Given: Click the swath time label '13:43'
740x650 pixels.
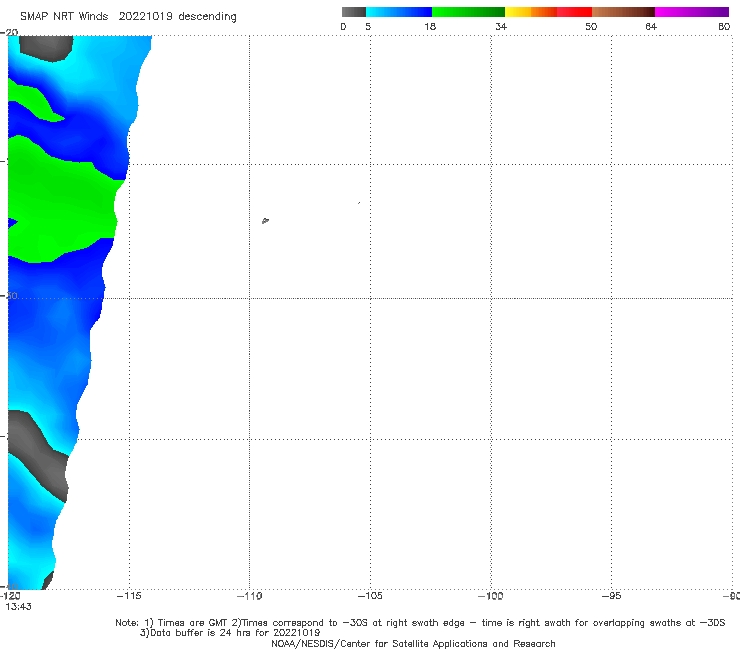Looking at the screenshot, I should (18, 607).
